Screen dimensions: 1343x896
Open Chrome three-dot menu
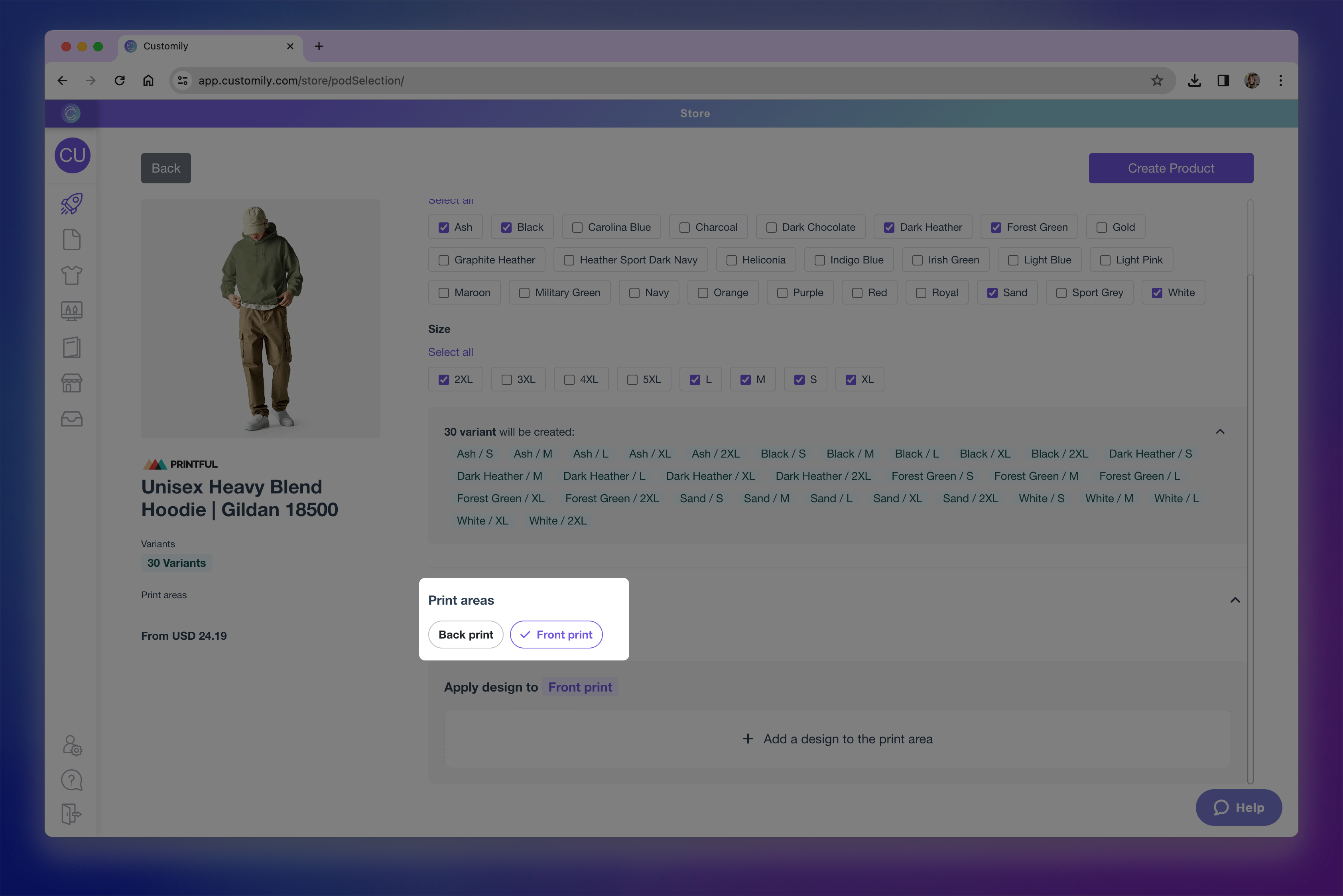(1281, 81)
